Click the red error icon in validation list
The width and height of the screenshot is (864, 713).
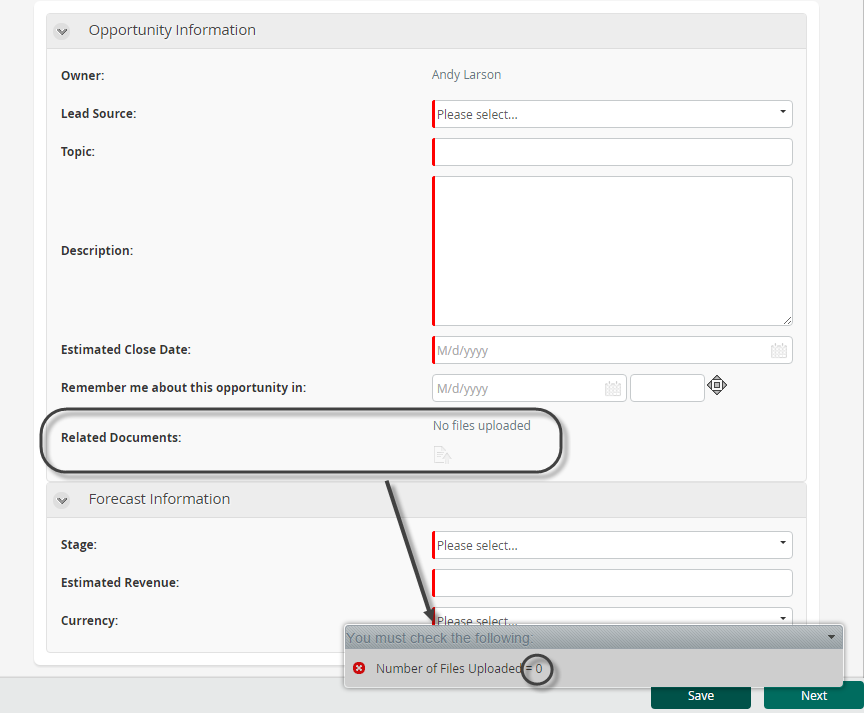359,668
